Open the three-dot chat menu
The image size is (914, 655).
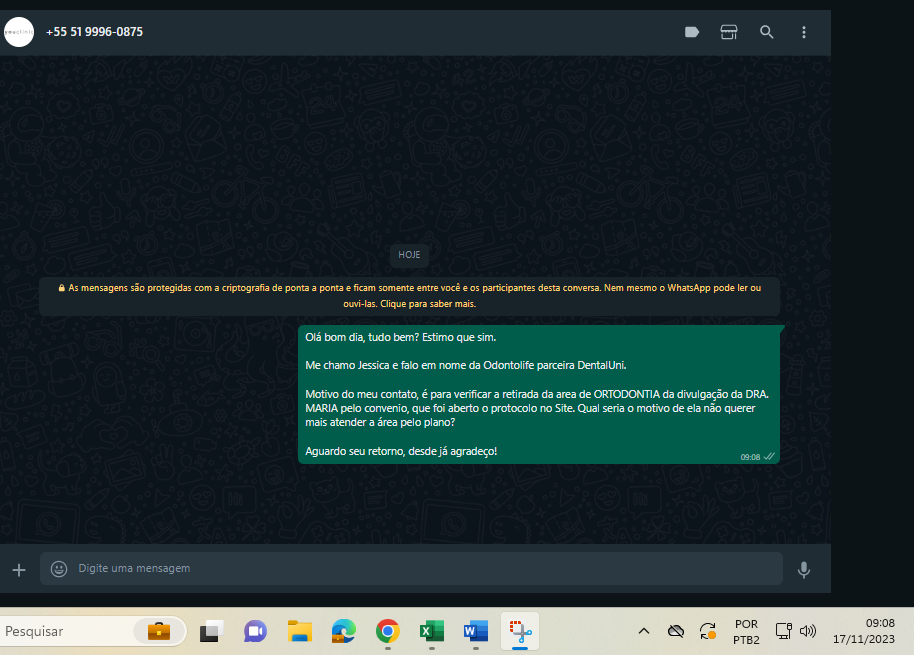click(804, 32)
